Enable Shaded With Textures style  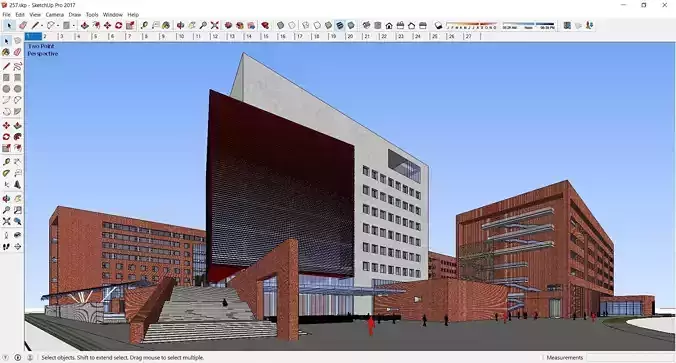click(340, 26)
